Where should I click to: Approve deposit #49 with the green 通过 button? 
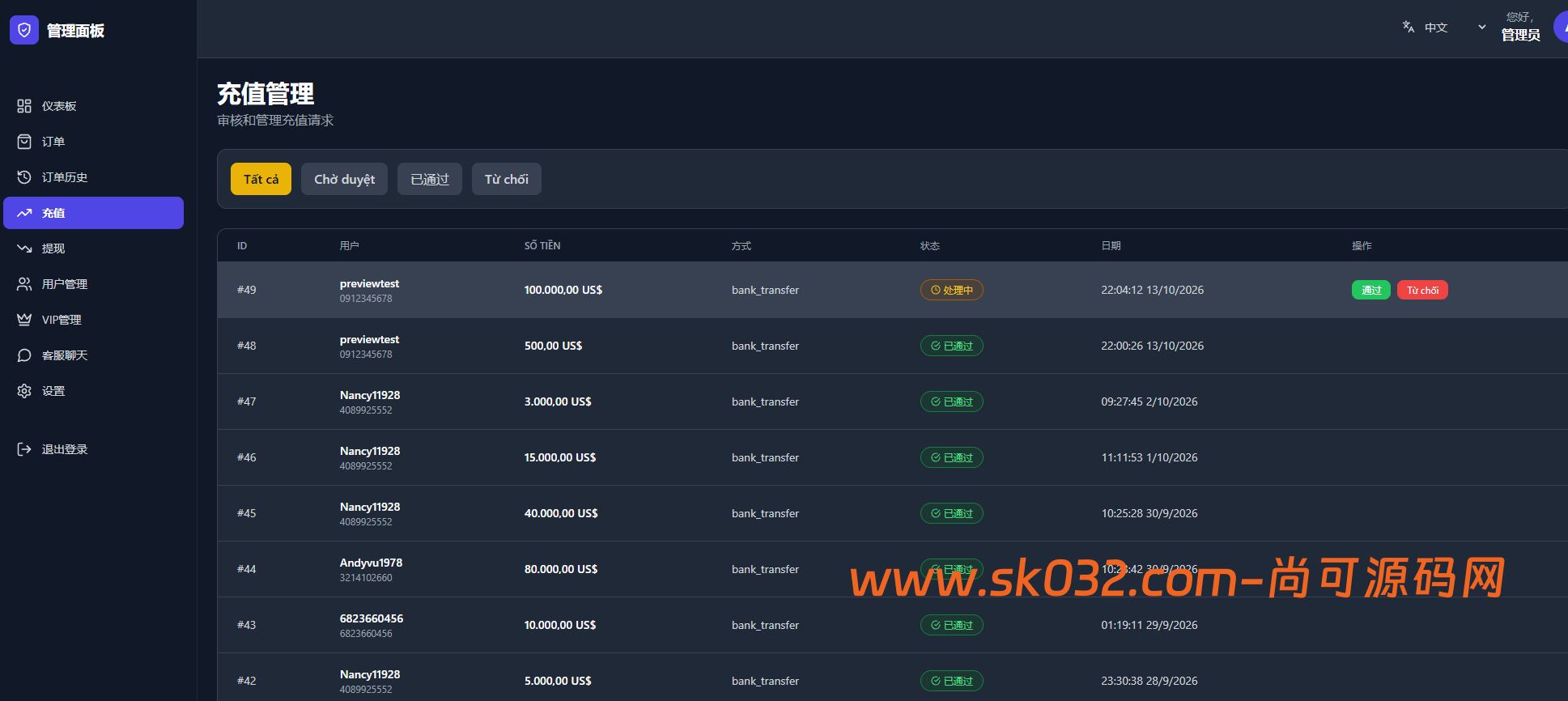[1371, 290]
